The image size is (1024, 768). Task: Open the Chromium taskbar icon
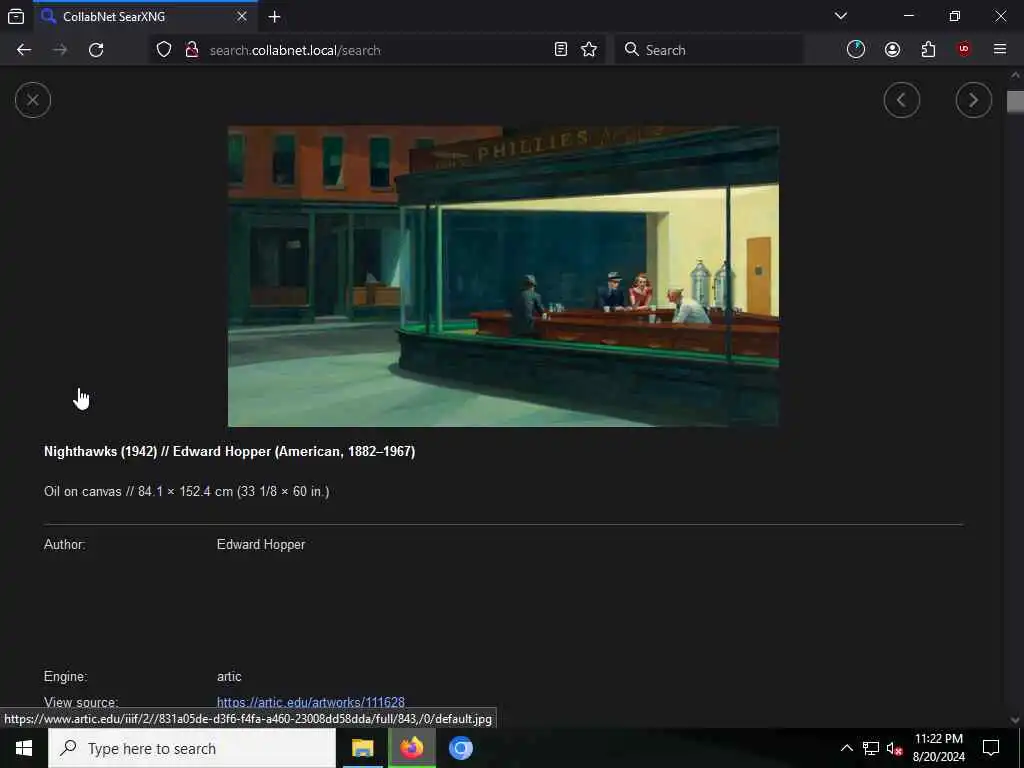pyautogui.click(x=460, y=748)
